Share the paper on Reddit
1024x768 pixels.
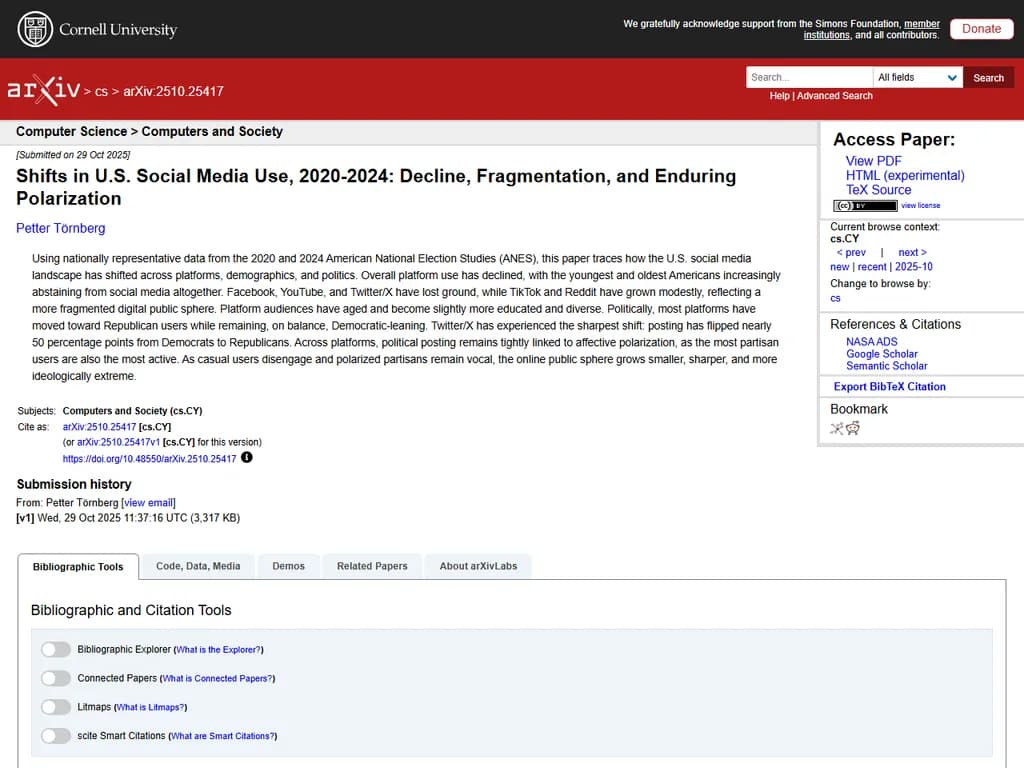click(x=853, y=428)
